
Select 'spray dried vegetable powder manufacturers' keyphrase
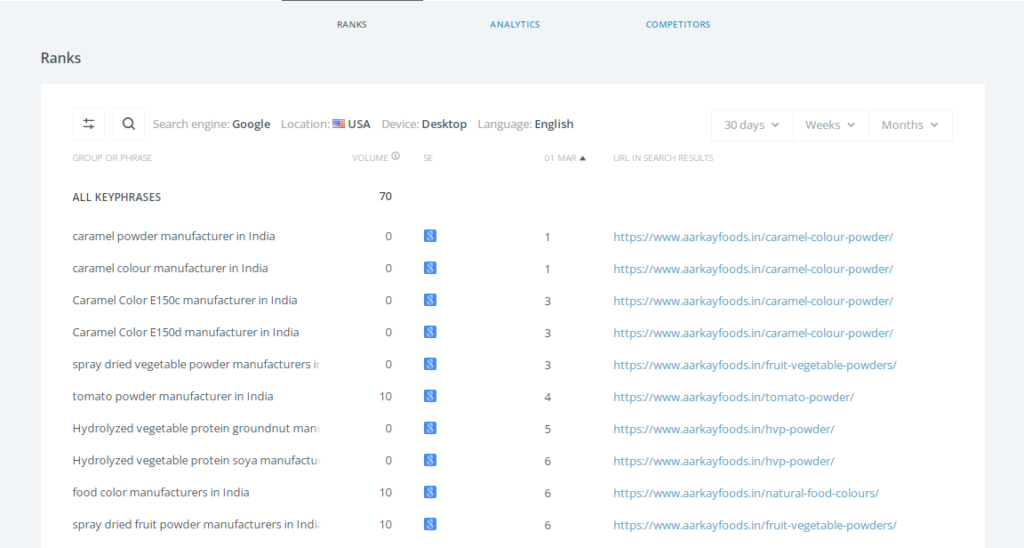pyautogui.click(x=196, y=364)
